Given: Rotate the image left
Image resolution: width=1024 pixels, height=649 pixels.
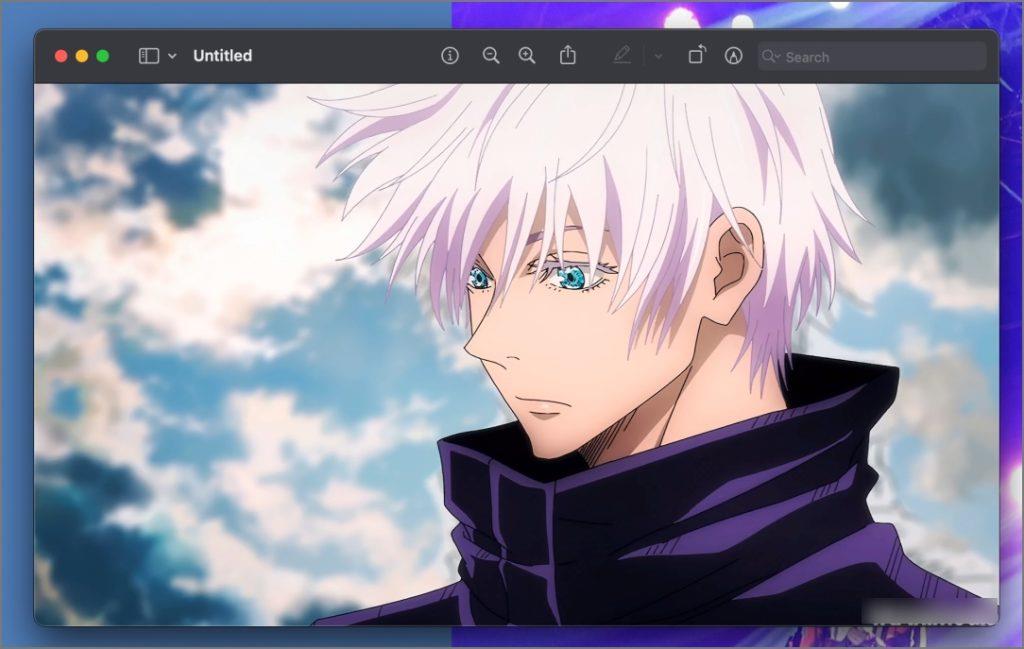Looking at the screenshot, I should pos(697,55).
